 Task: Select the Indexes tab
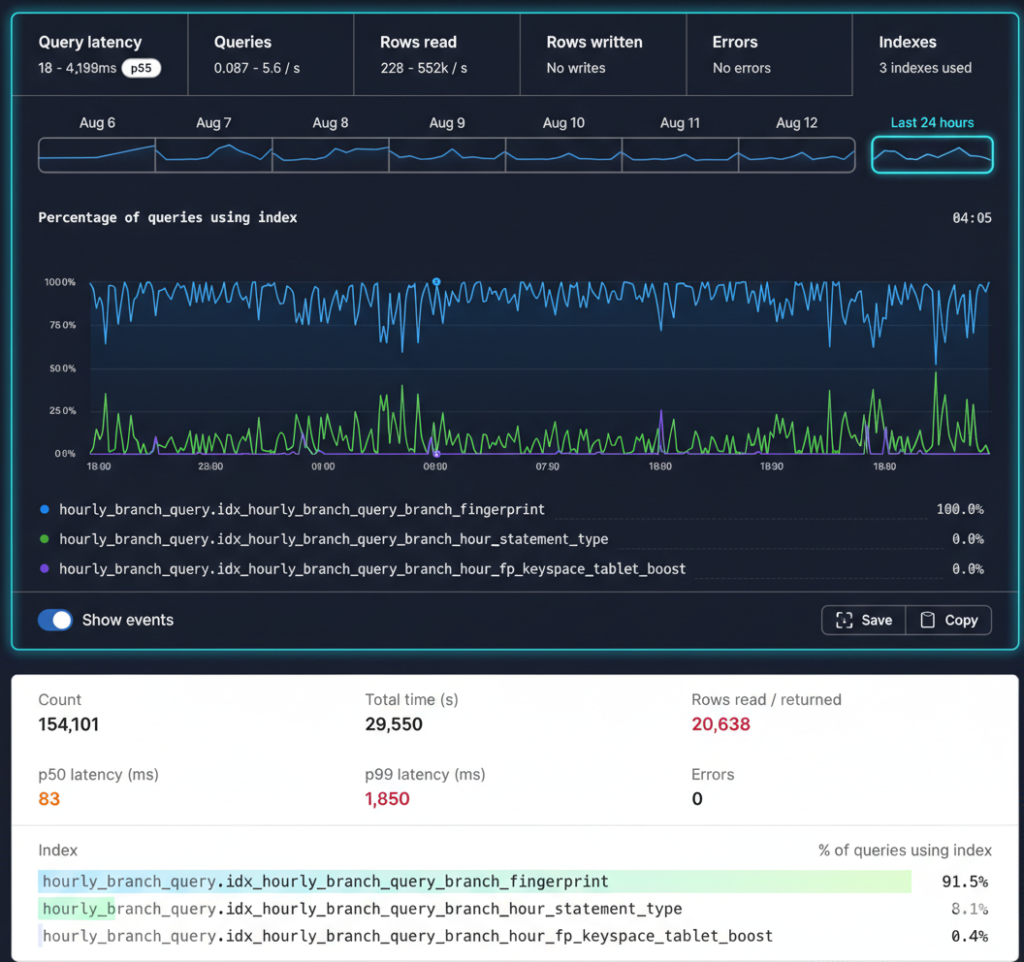point(932,55)
